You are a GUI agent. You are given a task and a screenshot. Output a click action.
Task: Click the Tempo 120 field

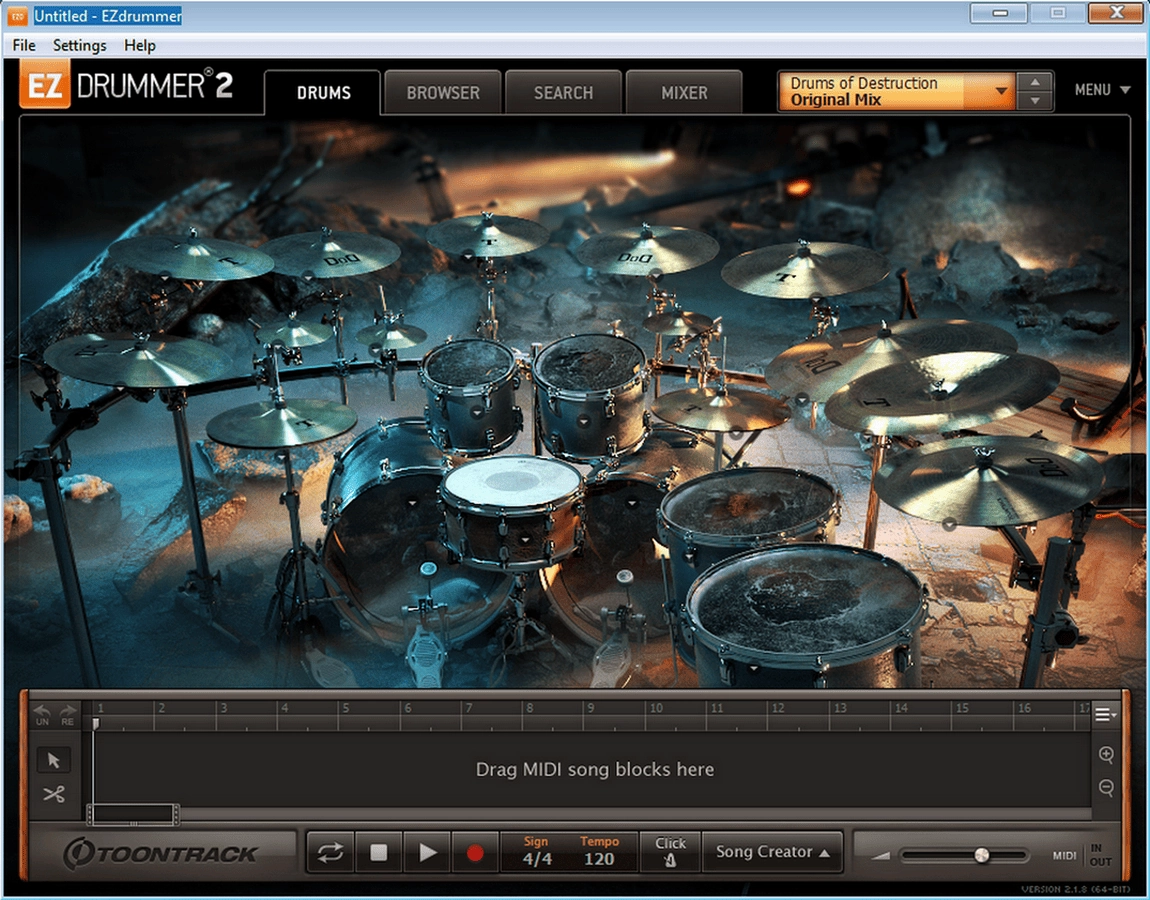[x=599, y=852]
